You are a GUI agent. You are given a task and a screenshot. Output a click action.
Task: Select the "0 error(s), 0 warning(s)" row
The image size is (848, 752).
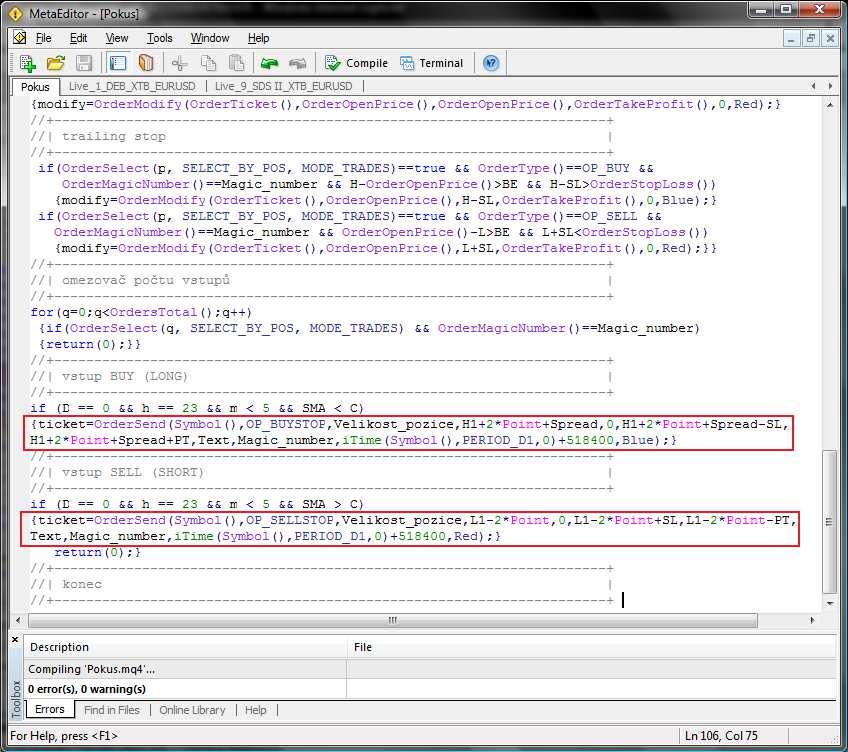pos(430,689)
